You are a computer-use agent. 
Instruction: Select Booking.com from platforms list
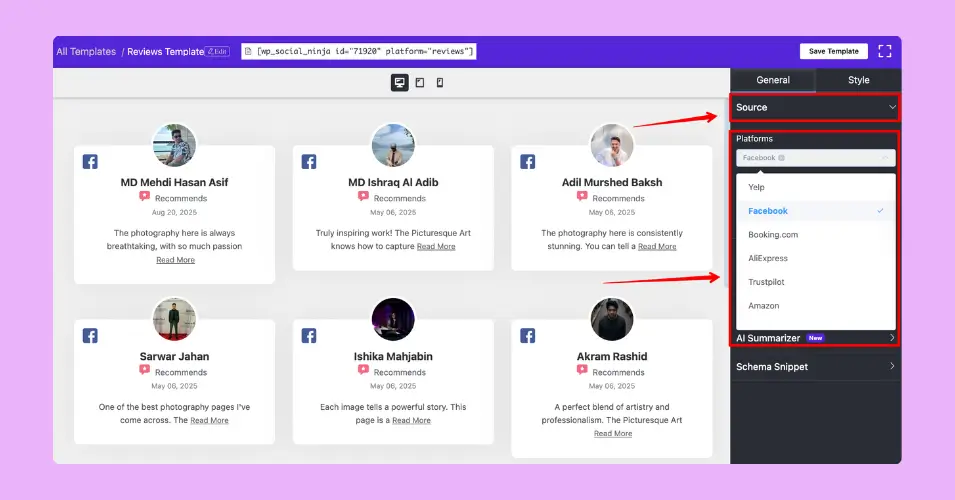(816, 234)
